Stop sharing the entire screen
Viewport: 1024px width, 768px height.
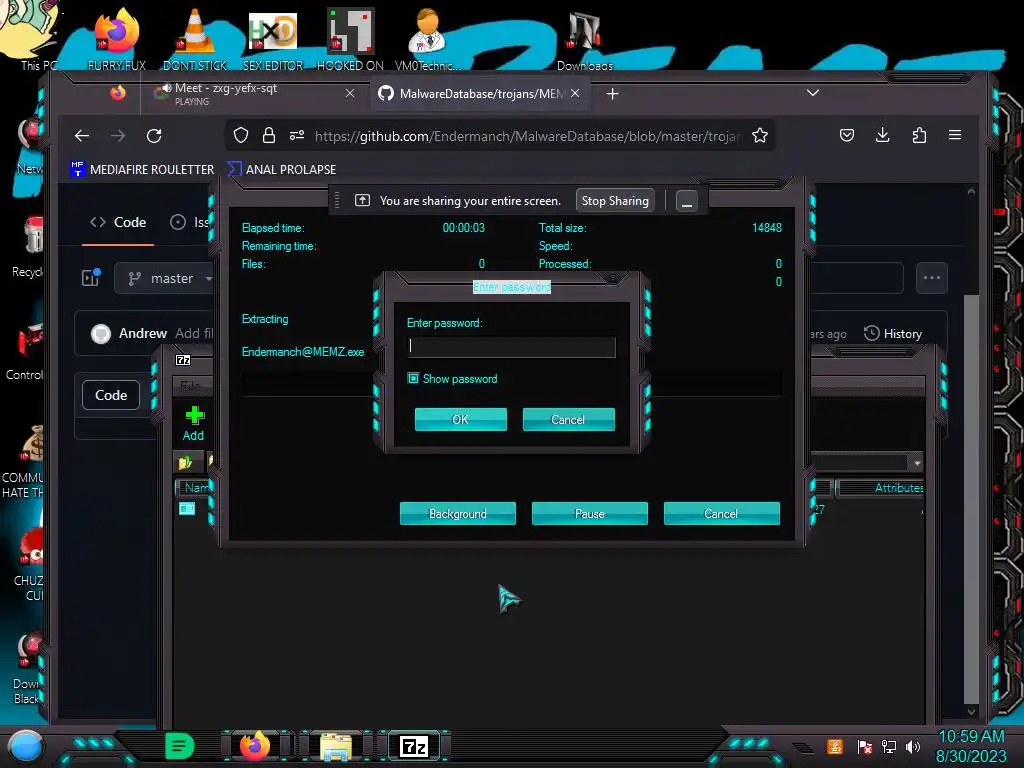615,200
